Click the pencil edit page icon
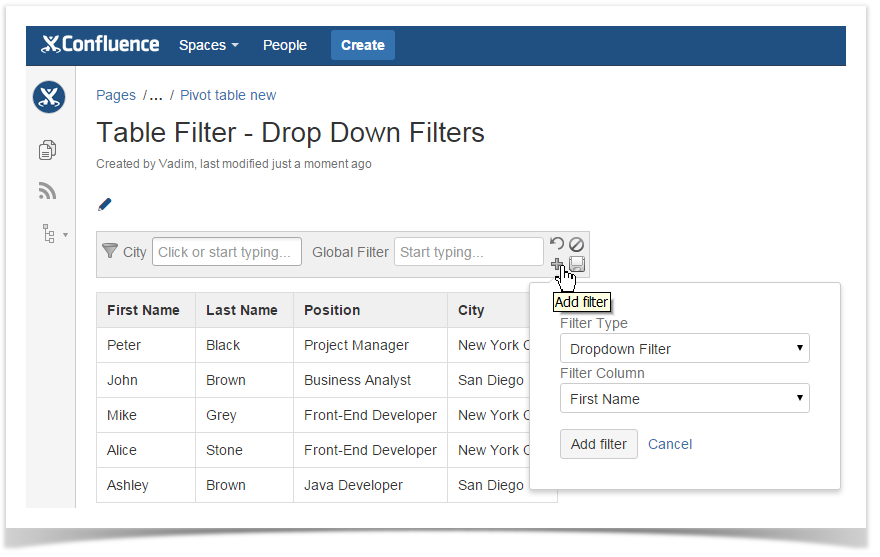 pyautogui.click(x=105, y=204)
